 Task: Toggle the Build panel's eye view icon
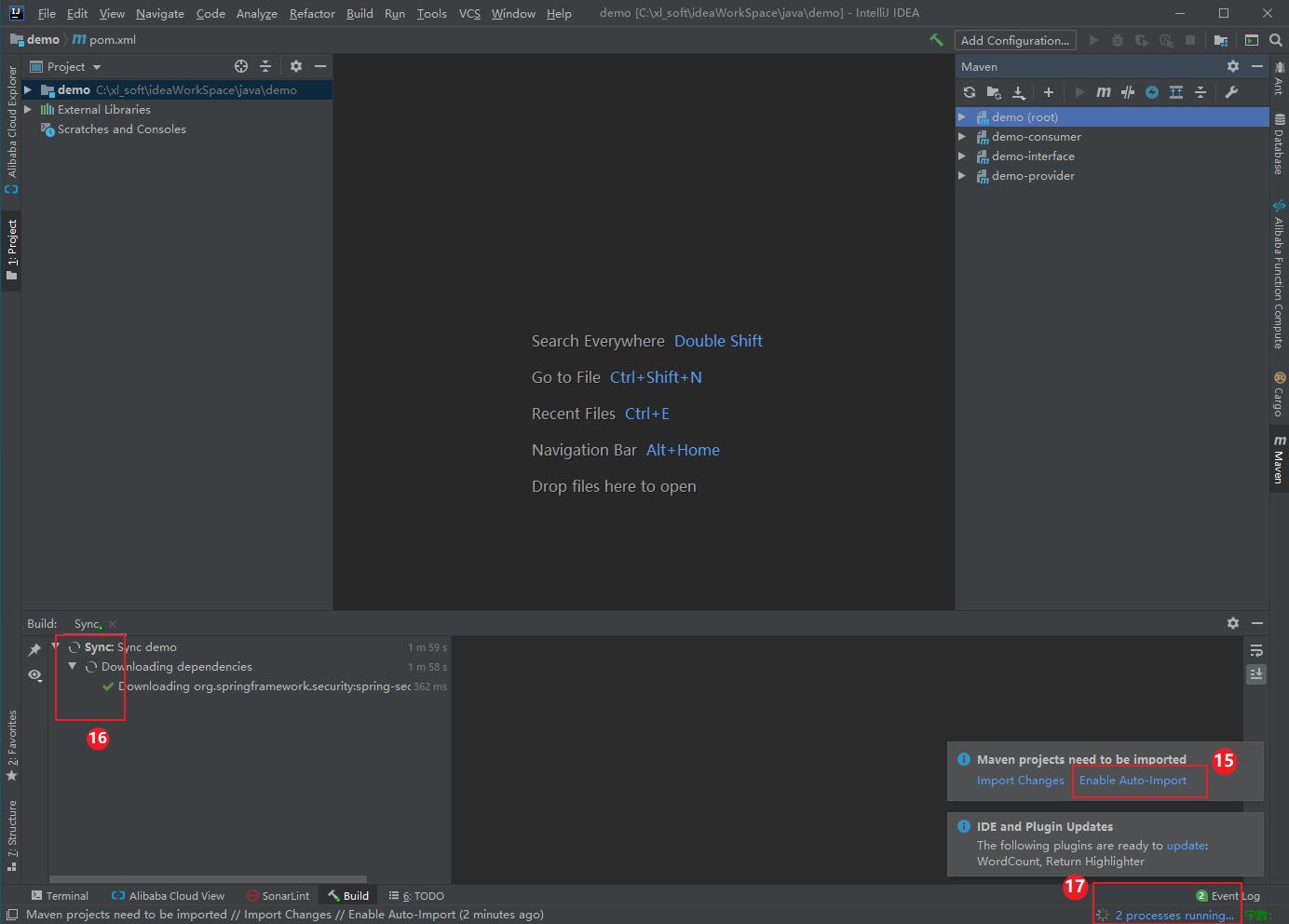tap(34, 675)
